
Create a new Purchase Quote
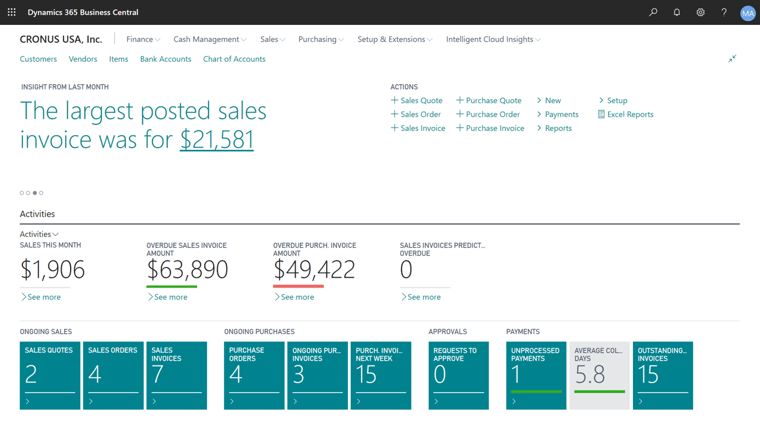point(489,100)
